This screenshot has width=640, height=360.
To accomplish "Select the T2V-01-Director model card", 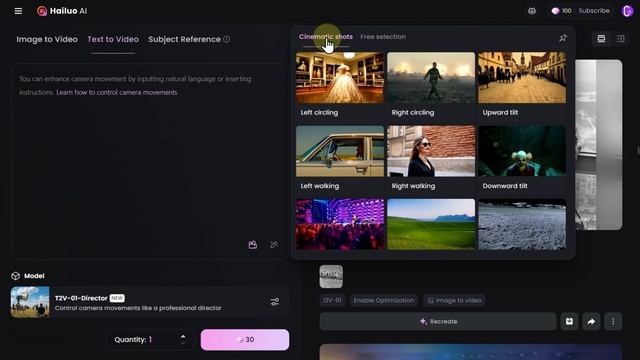I will [x=150, y=302].
